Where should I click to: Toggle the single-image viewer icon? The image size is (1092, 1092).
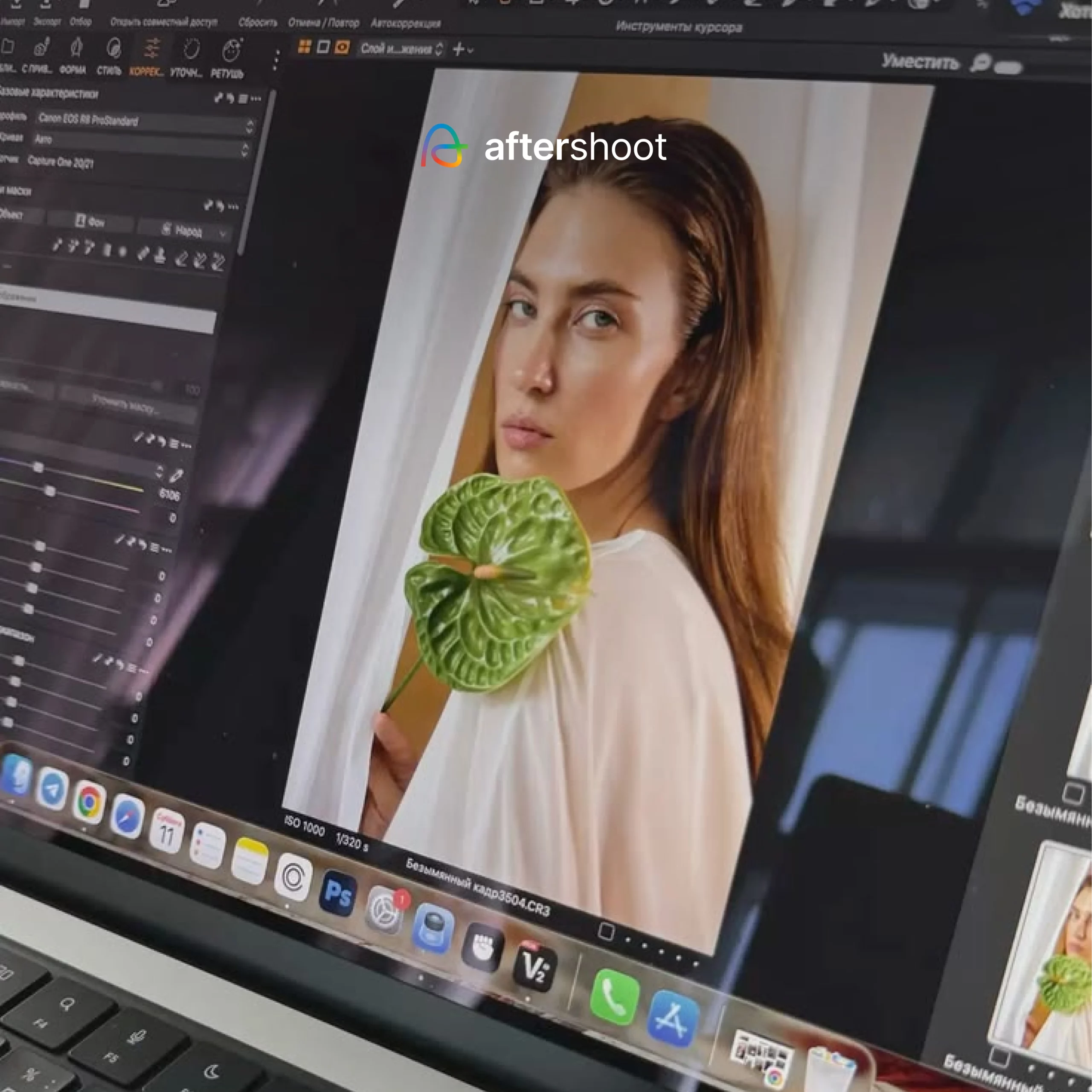click(x=323, y=47)
